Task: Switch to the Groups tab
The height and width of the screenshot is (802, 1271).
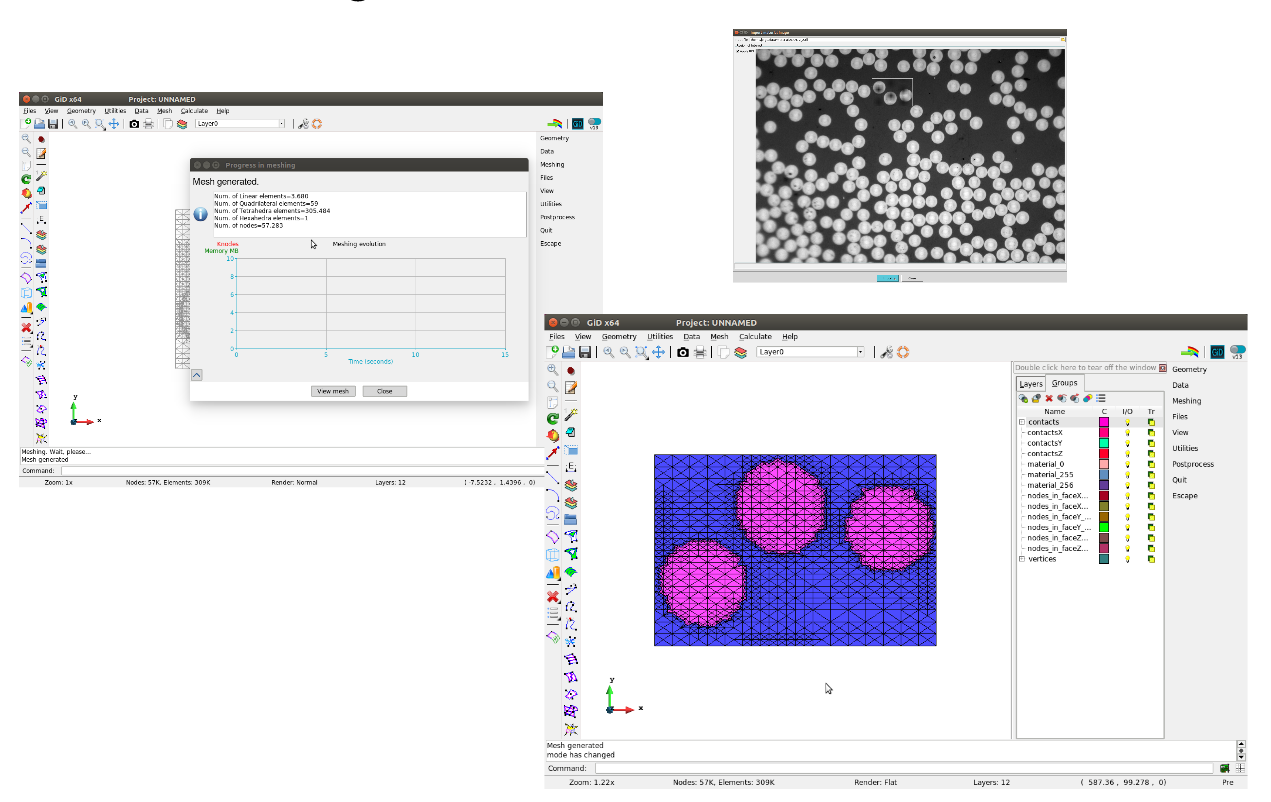Action: pyautogui.click(x=1064, y=382)
